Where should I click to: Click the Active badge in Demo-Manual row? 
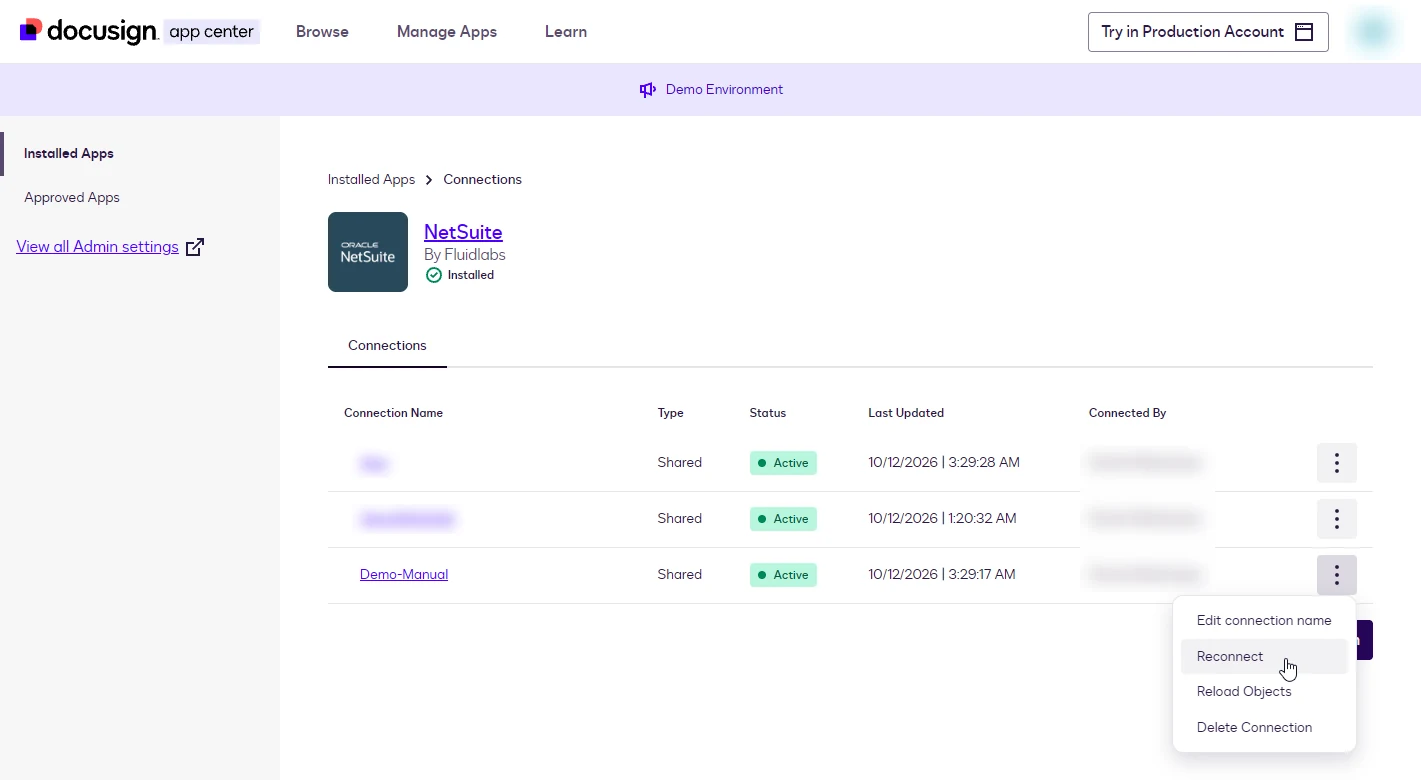[783, 575]
